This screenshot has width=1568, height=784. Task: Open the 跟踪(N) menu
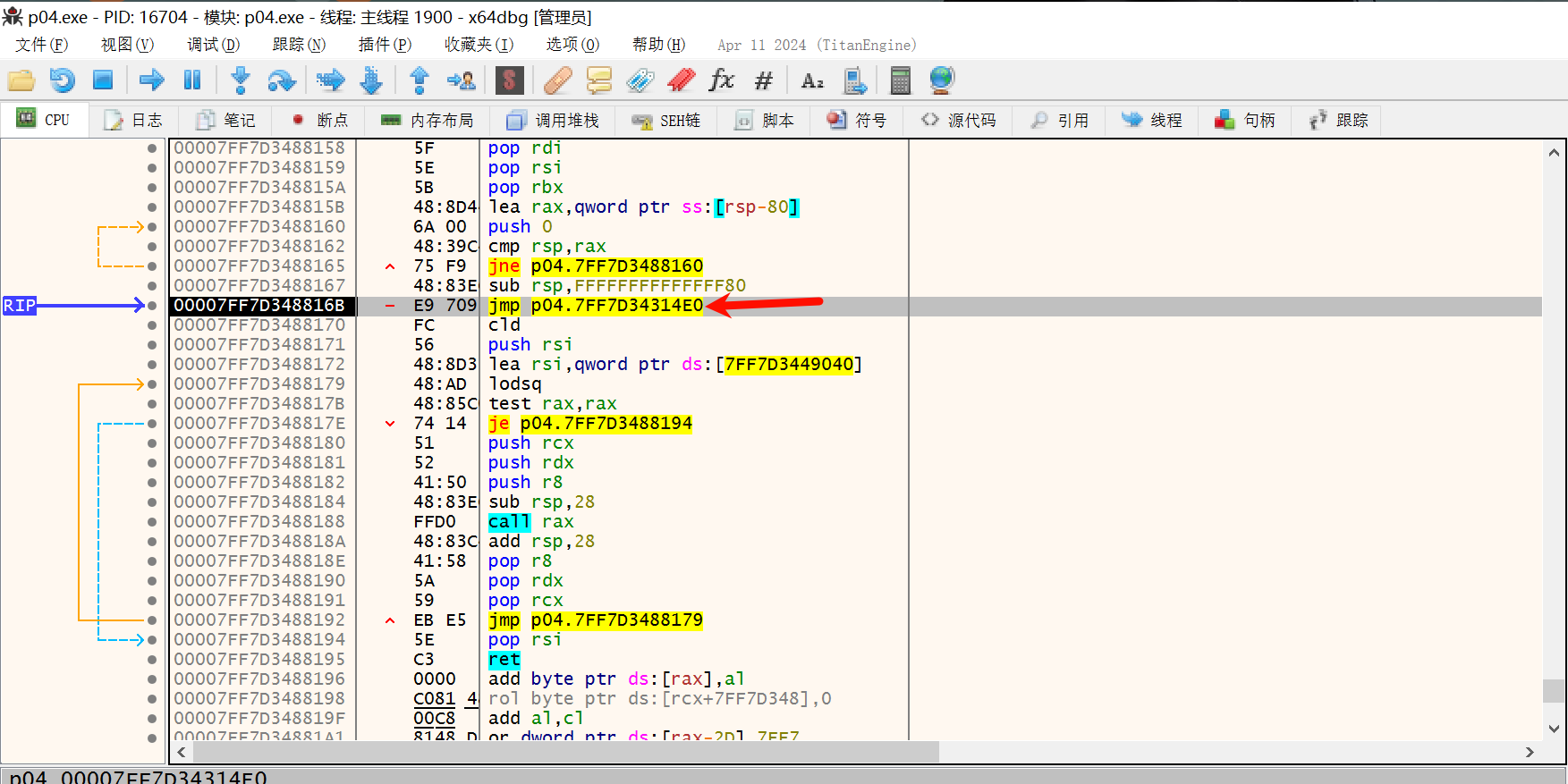coord(299,45)
